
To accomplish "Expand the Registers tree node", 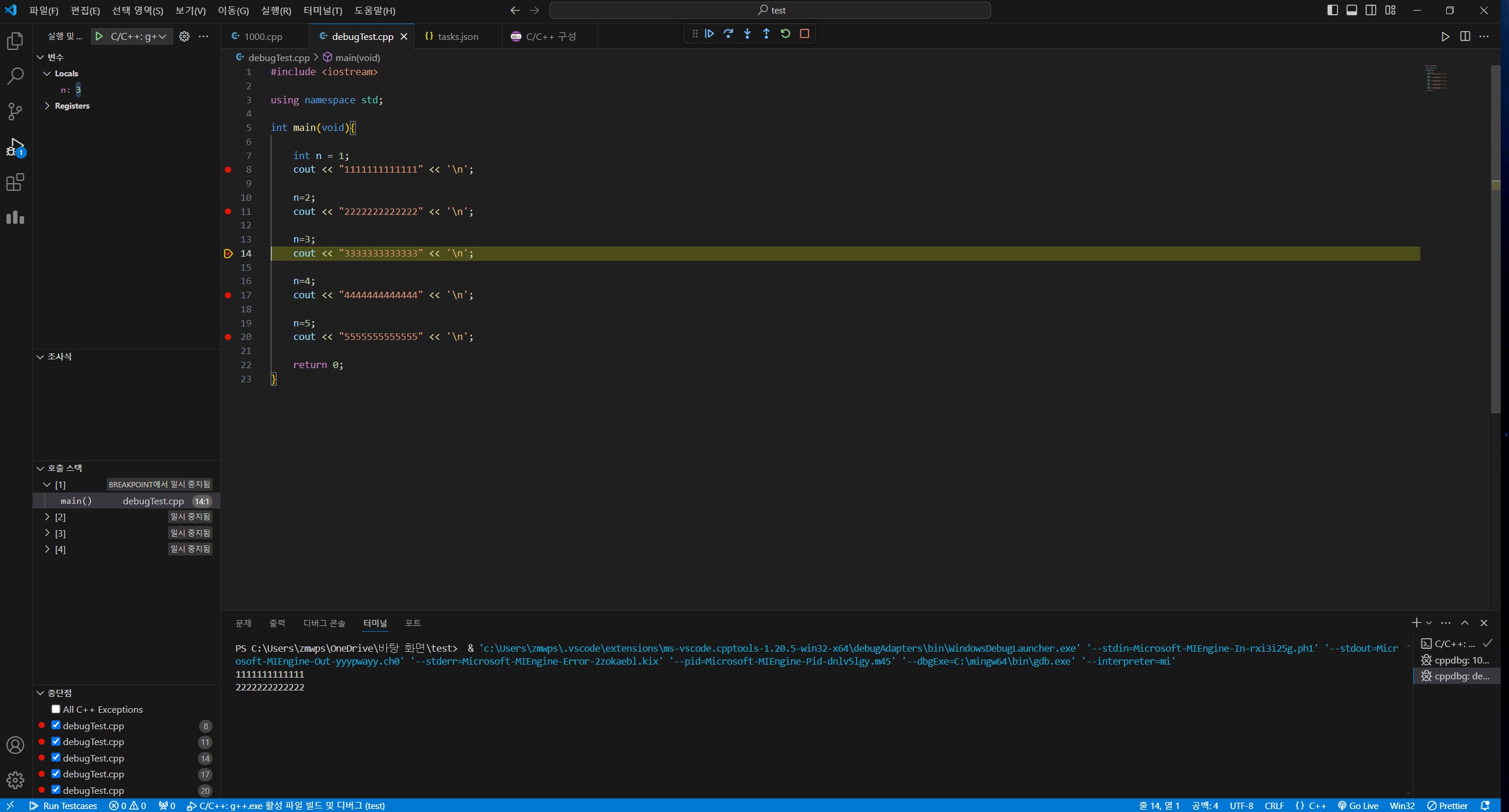I will [x=48, y=106].
